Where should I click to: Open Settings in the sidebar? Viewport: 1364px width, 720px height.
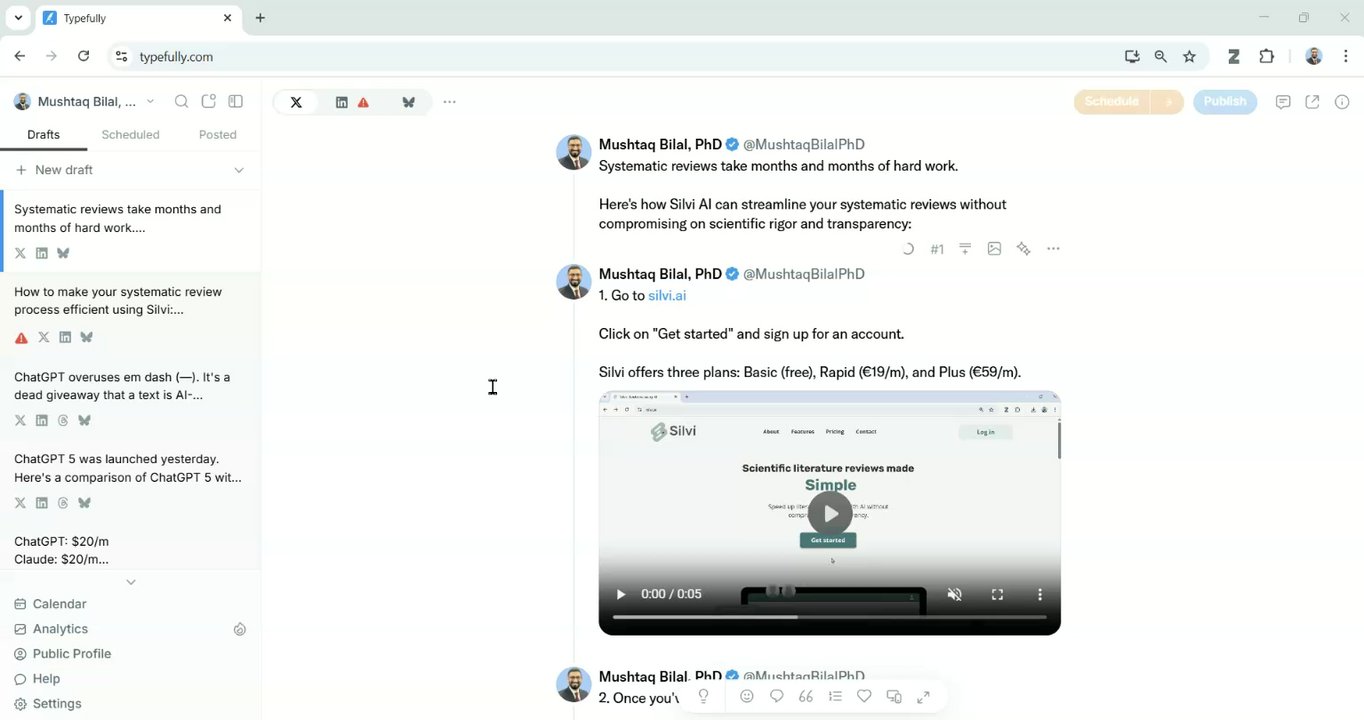(48, 704)
